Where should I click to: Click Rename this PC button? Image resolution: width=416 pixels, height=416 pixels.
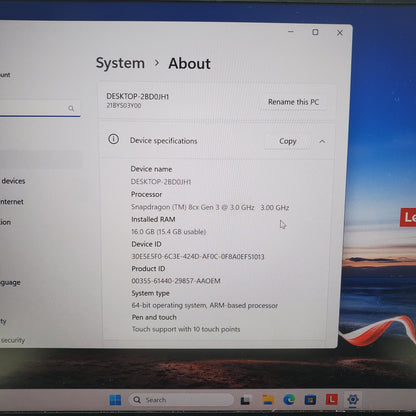293,102
